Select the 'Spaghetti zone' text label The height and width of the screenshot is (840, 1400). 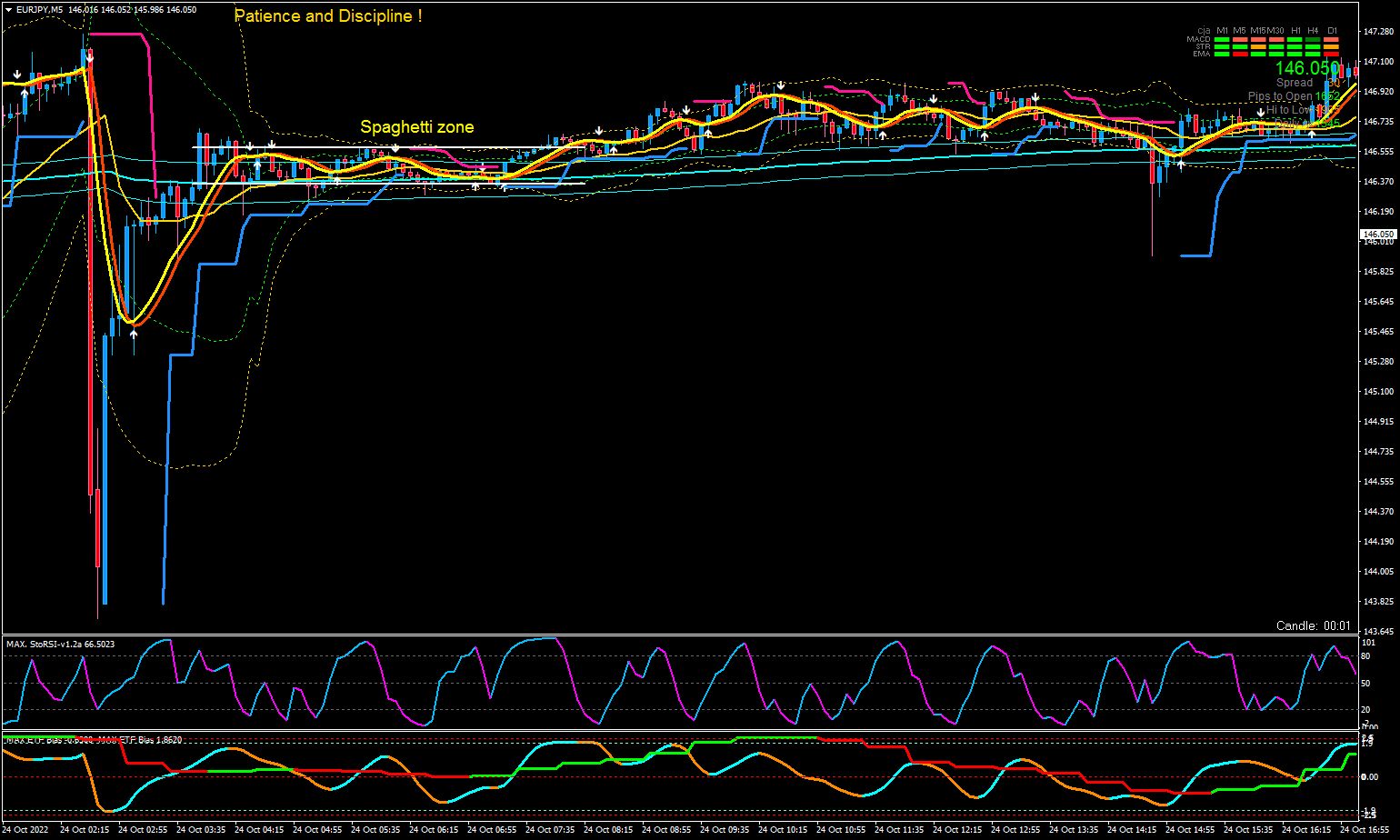click(x=416, y=127)
